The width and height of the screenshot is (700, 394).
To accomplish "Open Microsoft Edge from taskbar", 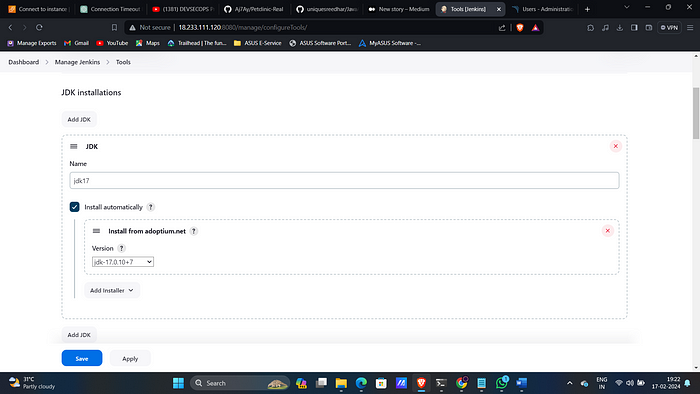I will (361, 383).
